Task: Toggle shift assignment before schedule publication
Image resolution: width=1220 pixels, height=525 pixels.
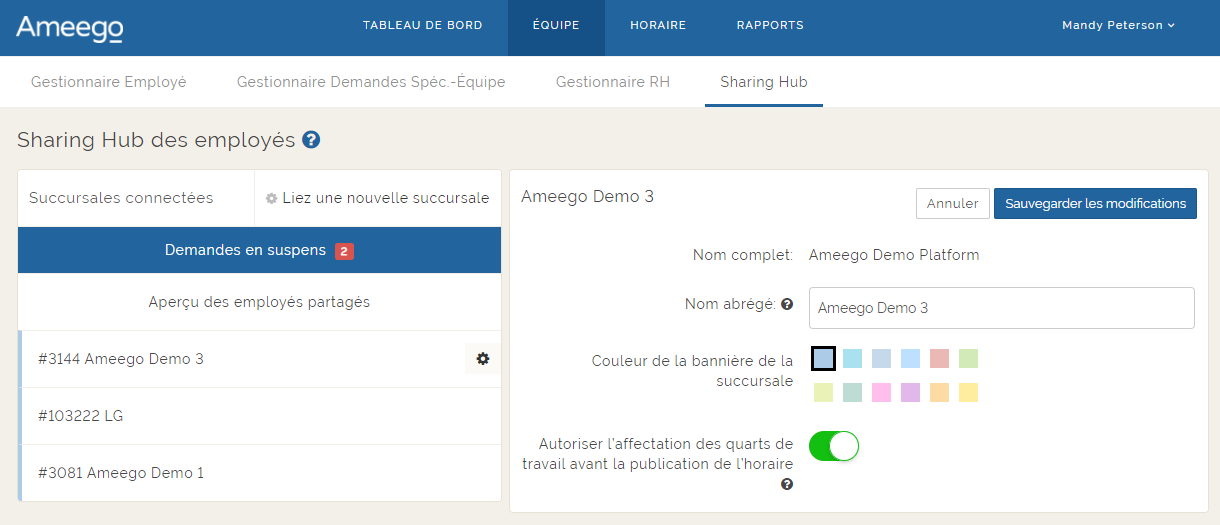Action: click(834, 446)
